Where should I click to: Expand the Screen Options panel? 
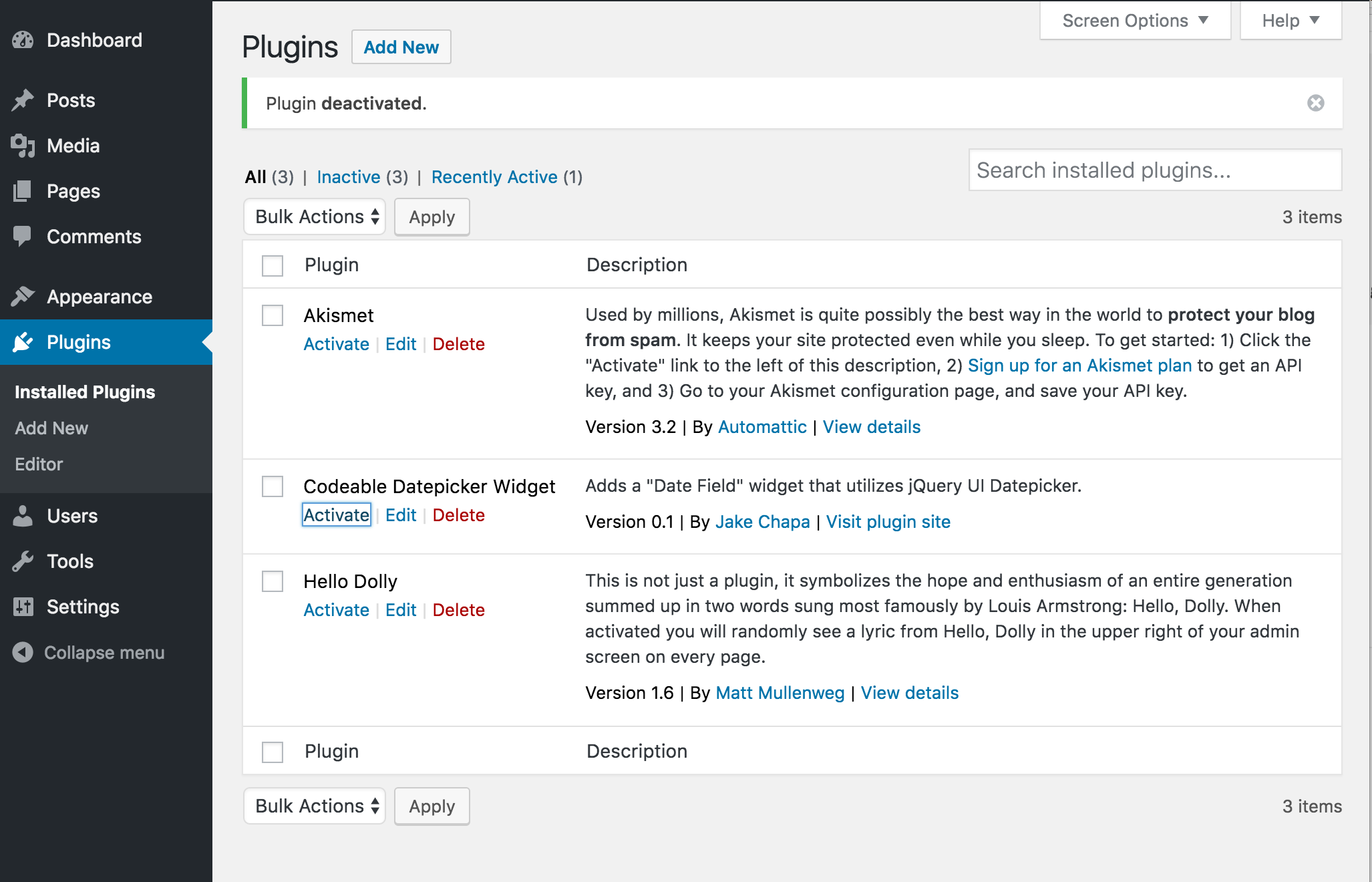click(x=1135, y=21)
